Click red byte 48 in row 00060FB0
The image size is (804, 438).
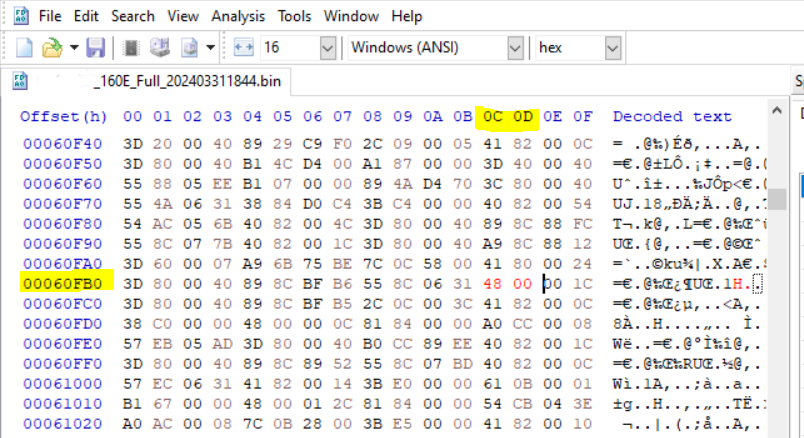(x=492, y=284)
